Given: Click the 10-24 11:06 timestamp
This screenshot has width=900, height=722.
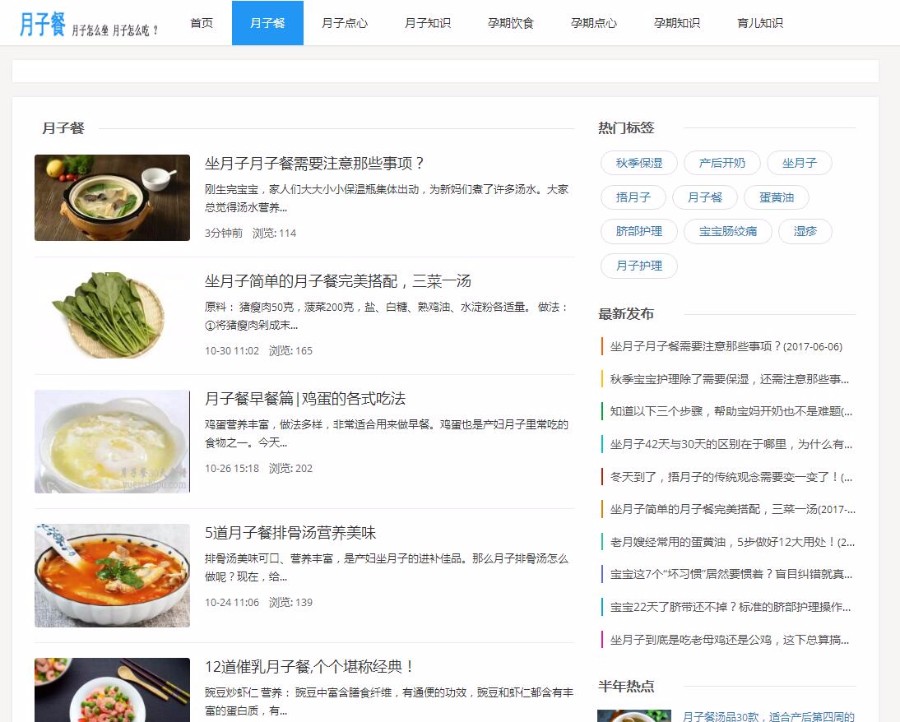Looking at the screenshot, I should [x=232, y=602].
